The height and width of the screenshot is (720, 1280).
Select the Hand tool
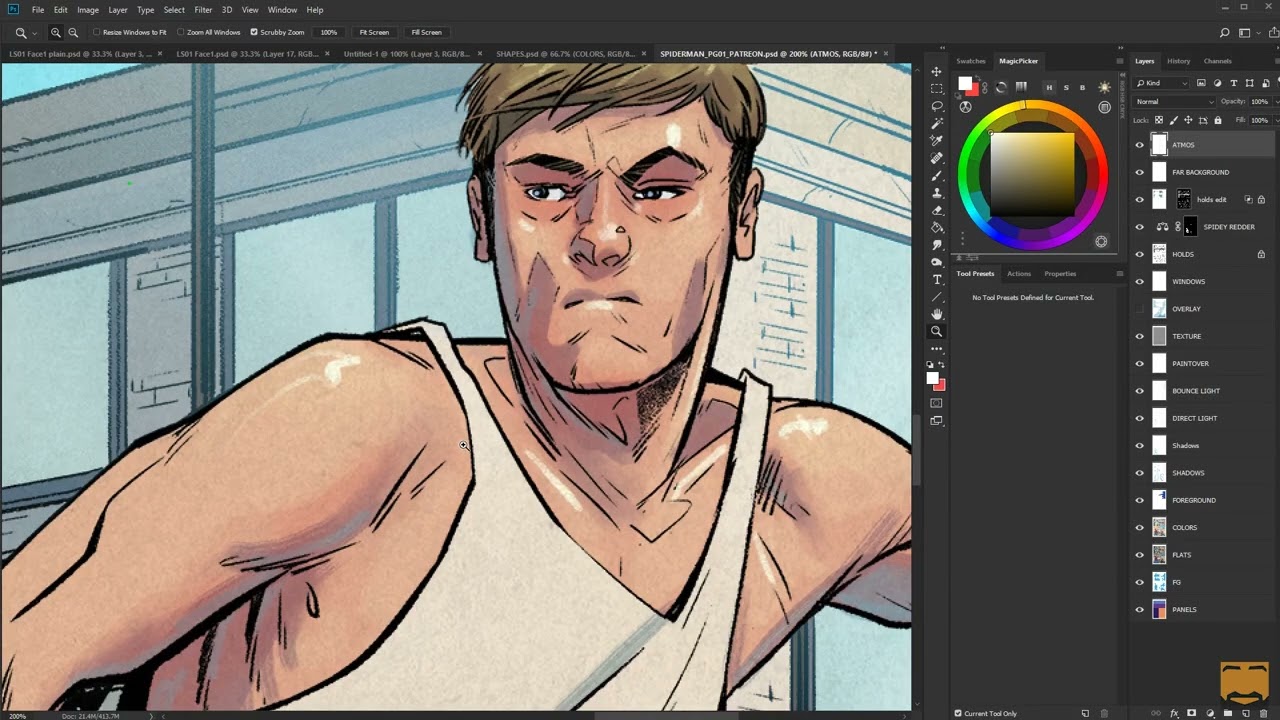coord(937,314)
